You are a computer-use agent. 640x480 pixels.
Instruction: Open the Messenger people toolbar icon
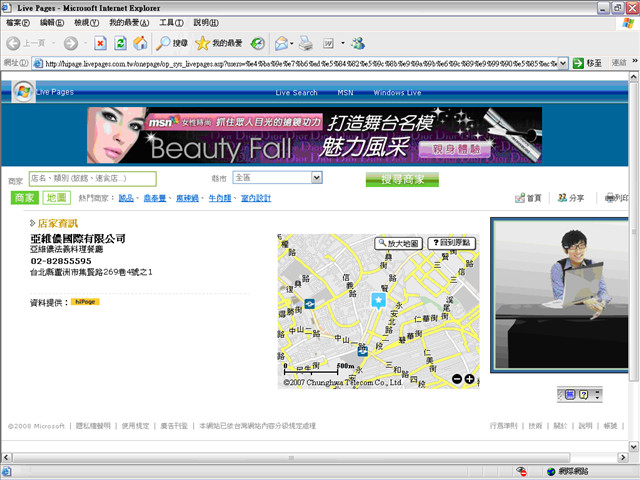coord(358,43)
